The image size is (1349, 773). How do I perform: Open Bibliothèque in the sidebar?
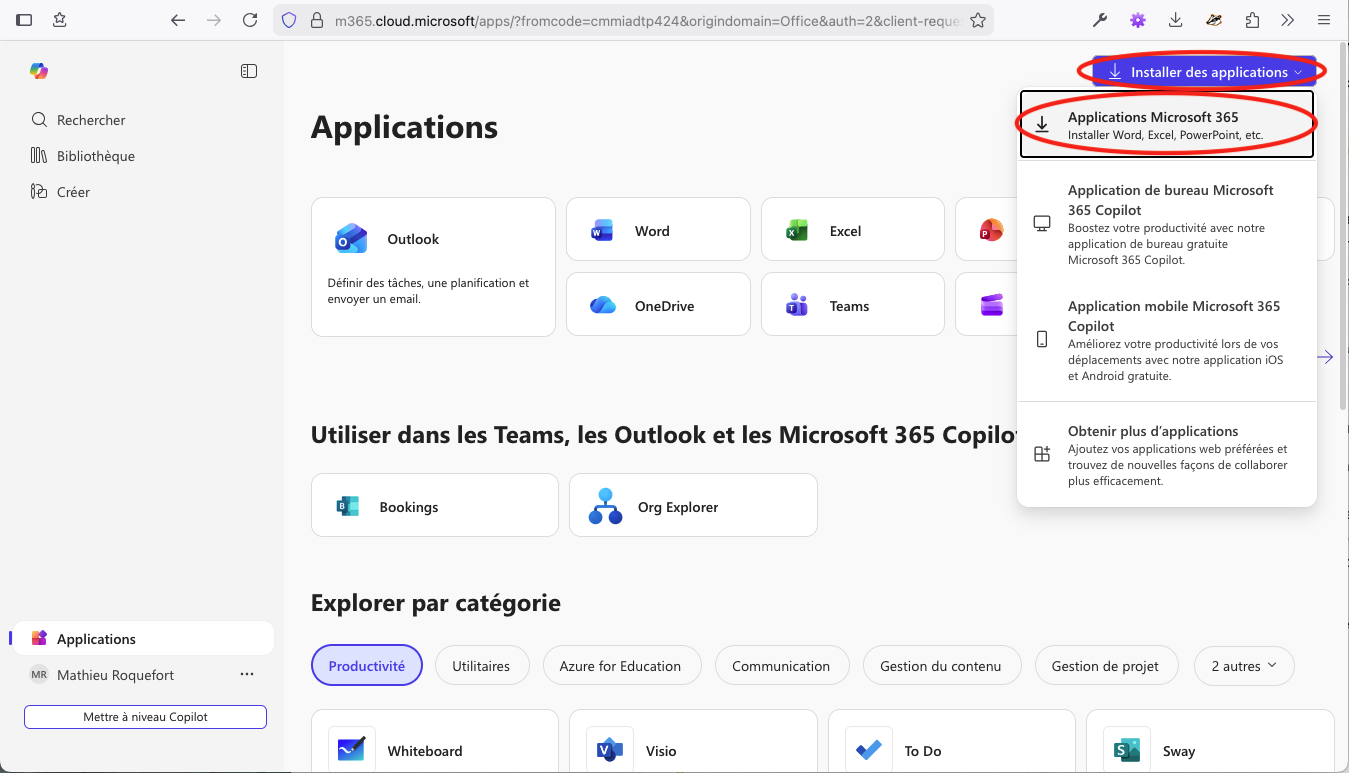click(95, 156)
